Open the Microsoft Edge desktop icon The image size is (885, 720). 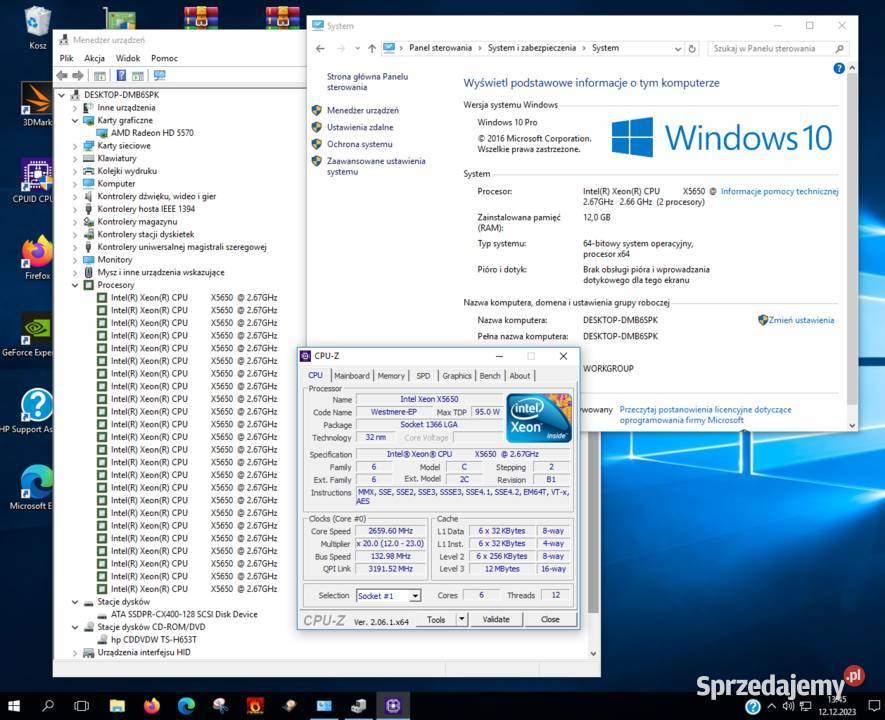[33, 488]
